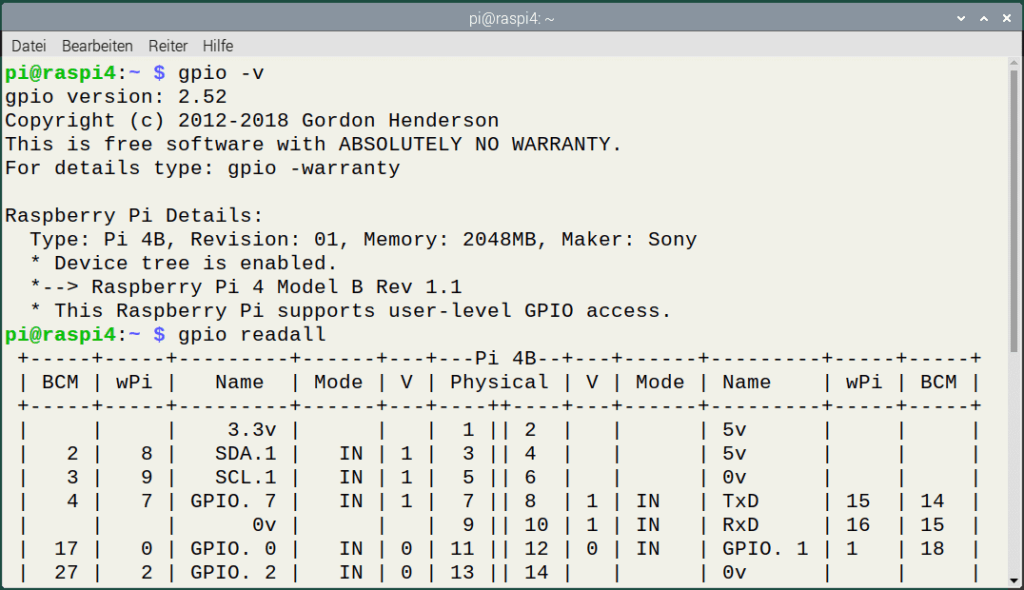This screenshot has width=1024, height=590.
Task: Click the window shade chevron icon
Action: tap(960, 17)
